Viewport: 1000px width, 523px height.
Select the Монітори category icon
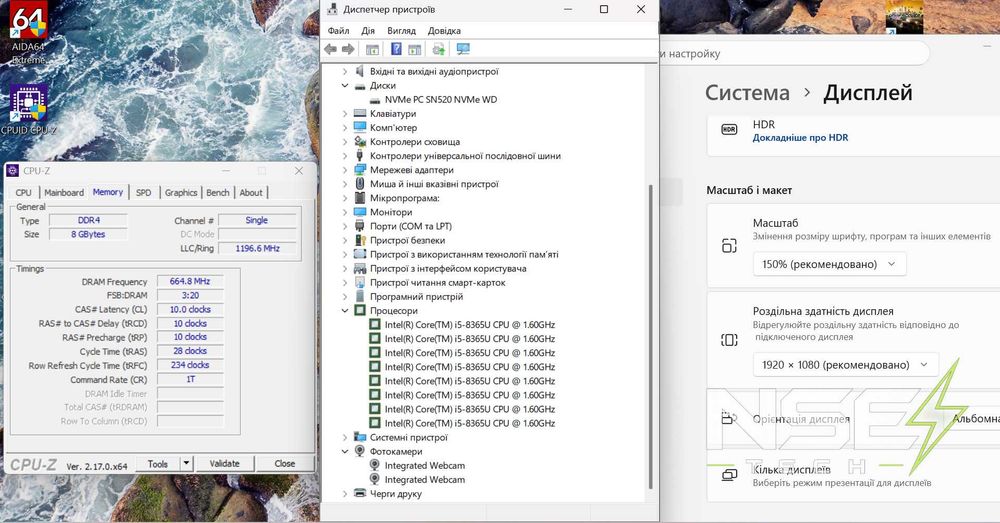pyautogui.click(x=360, y=212)
